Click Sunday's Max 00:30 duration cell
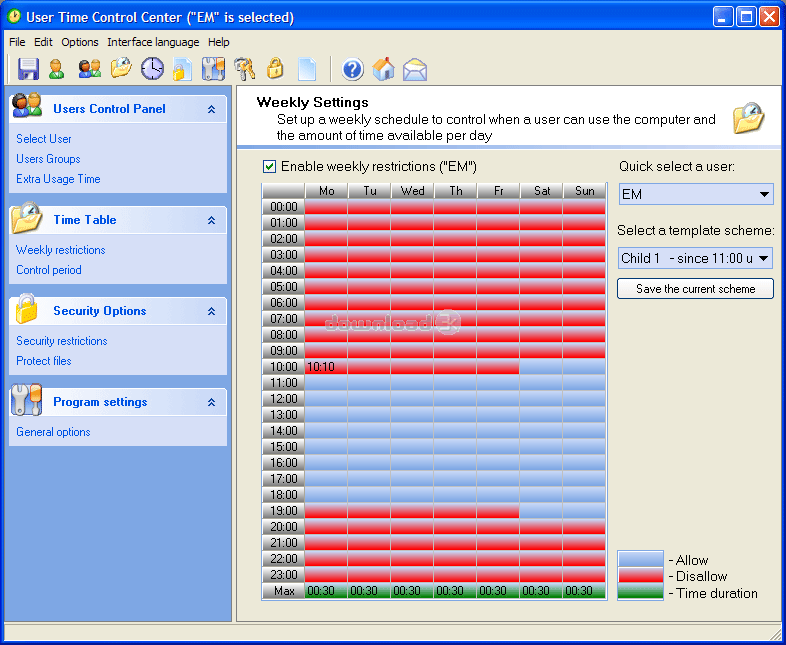 click(584, 591)
